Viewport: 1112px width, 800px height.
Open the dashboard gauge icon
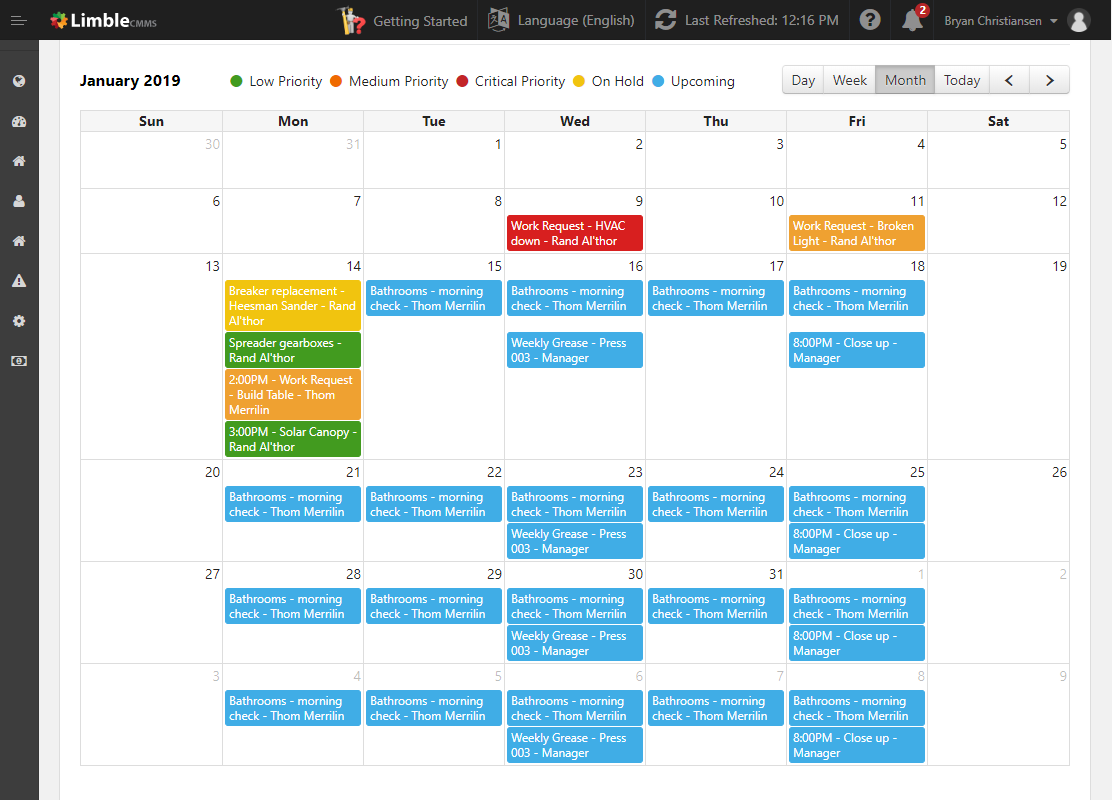[19, 122]
